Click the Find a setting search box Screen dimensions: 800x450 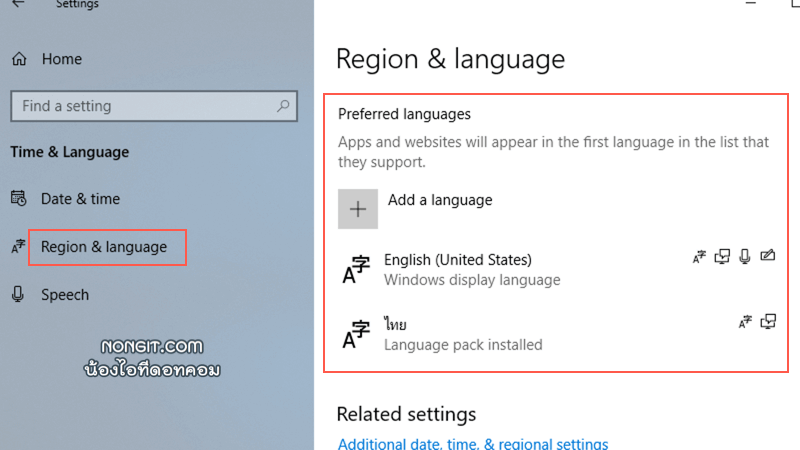pyautogui.click(x=154, y=106)
